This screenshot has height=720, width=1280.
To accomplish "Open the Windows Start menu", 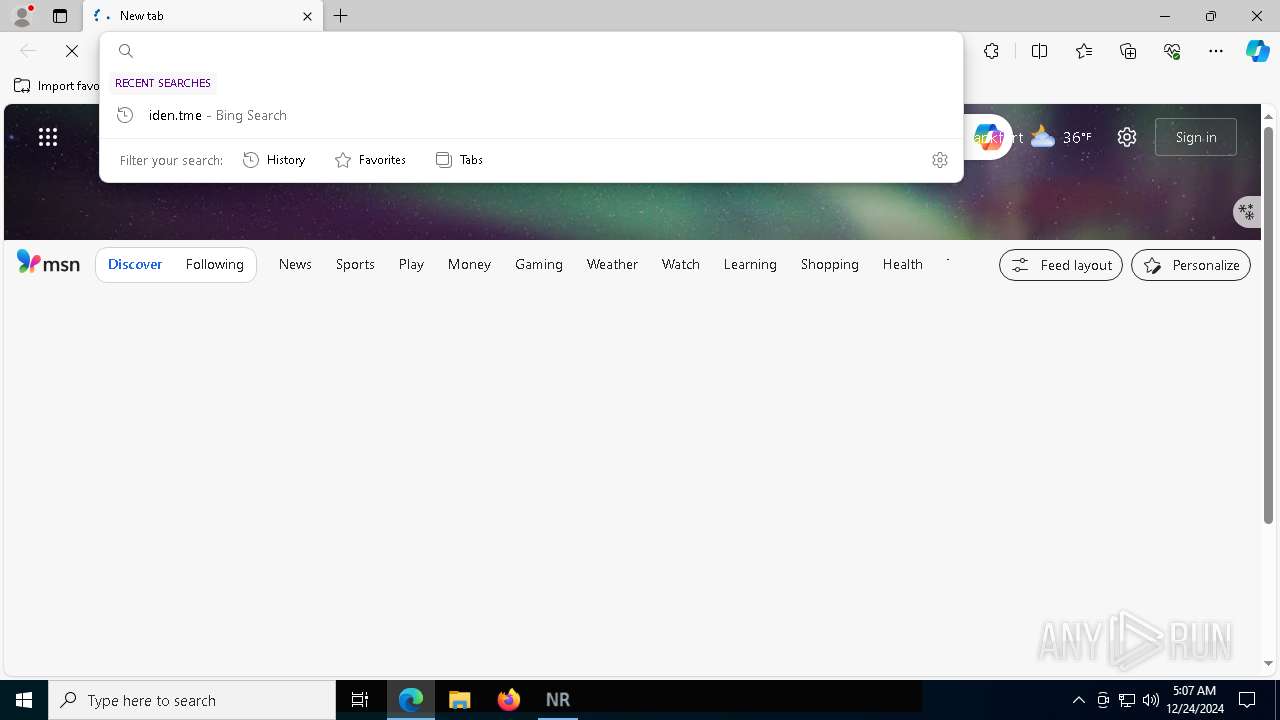I will pyautogui.click(x=24, y=700).
